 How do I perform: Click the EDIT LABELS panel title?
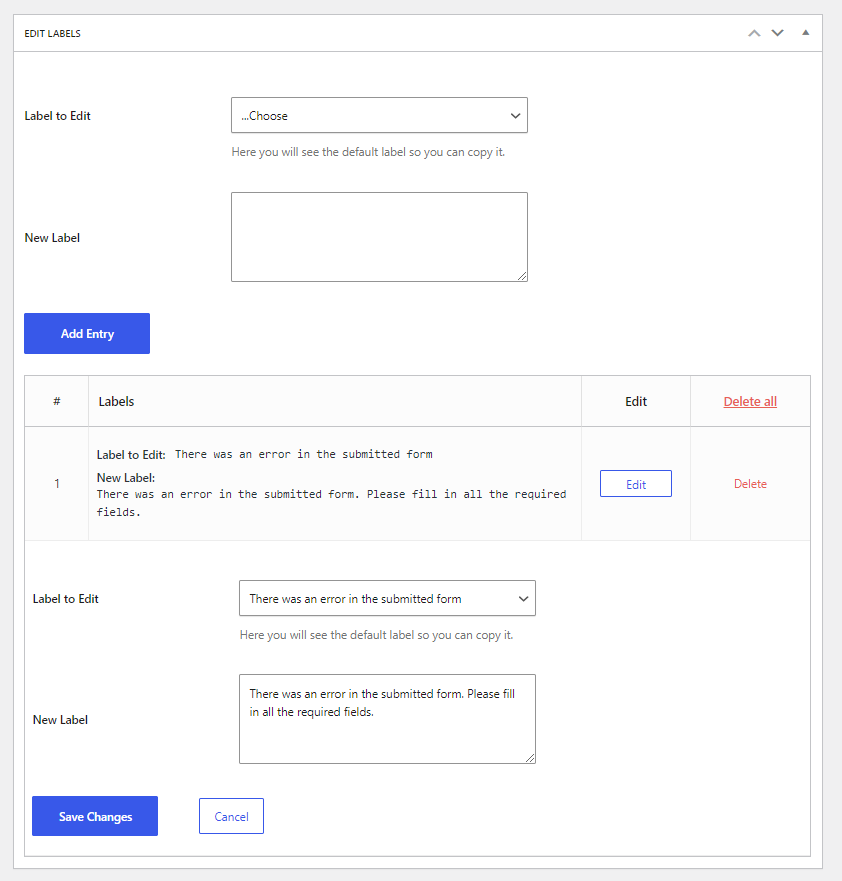click(52, 34)
